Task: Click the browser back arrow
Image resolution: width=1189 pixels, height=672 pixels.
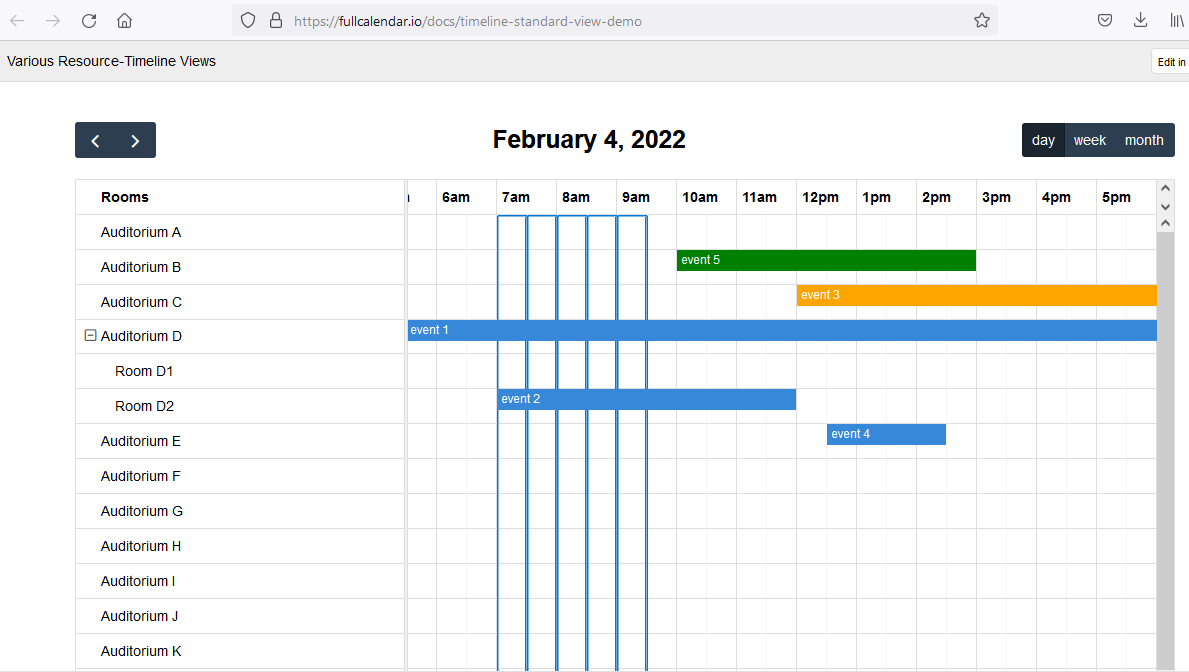Action: 16,20
